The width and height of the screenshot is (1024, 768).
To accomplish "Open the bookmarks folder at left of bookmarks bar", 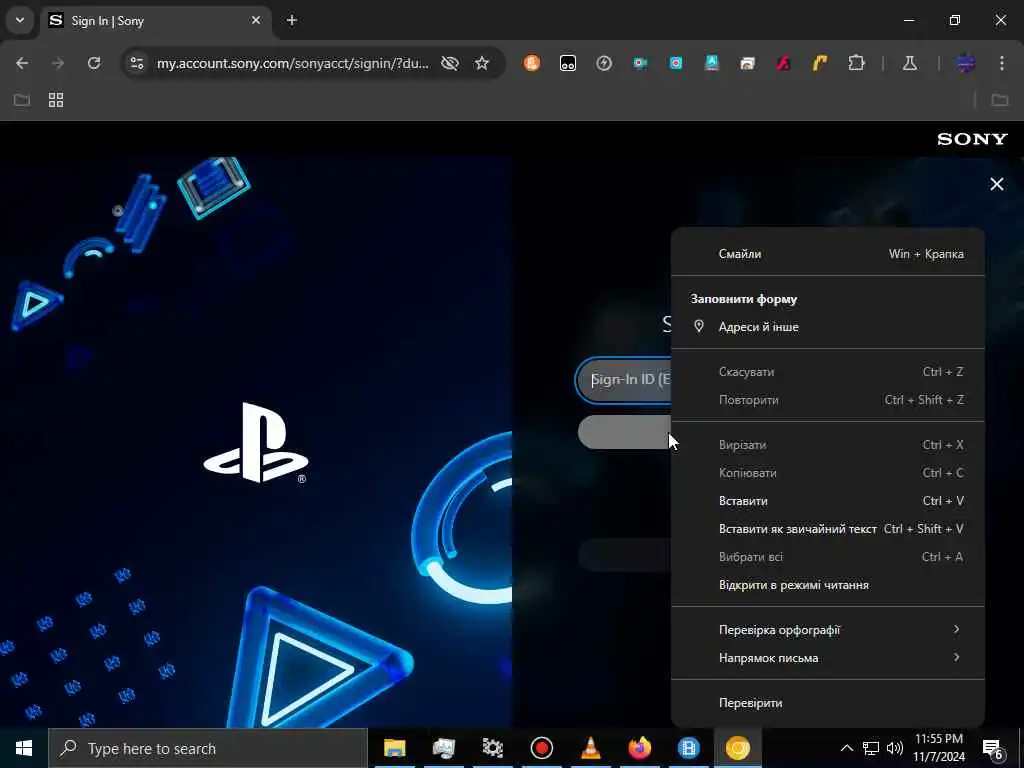I will (22, 100).
